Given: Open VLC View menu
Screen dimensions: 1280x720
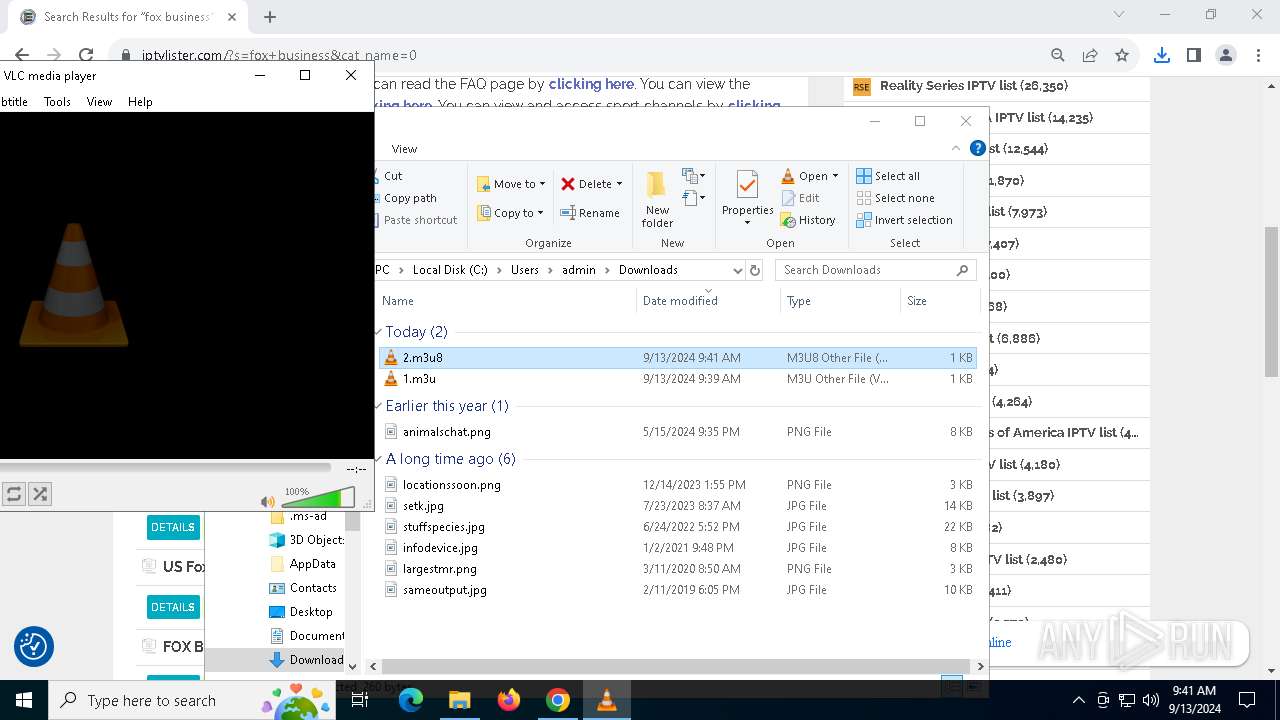Looking at the screenshot, I should pos(99,102).
